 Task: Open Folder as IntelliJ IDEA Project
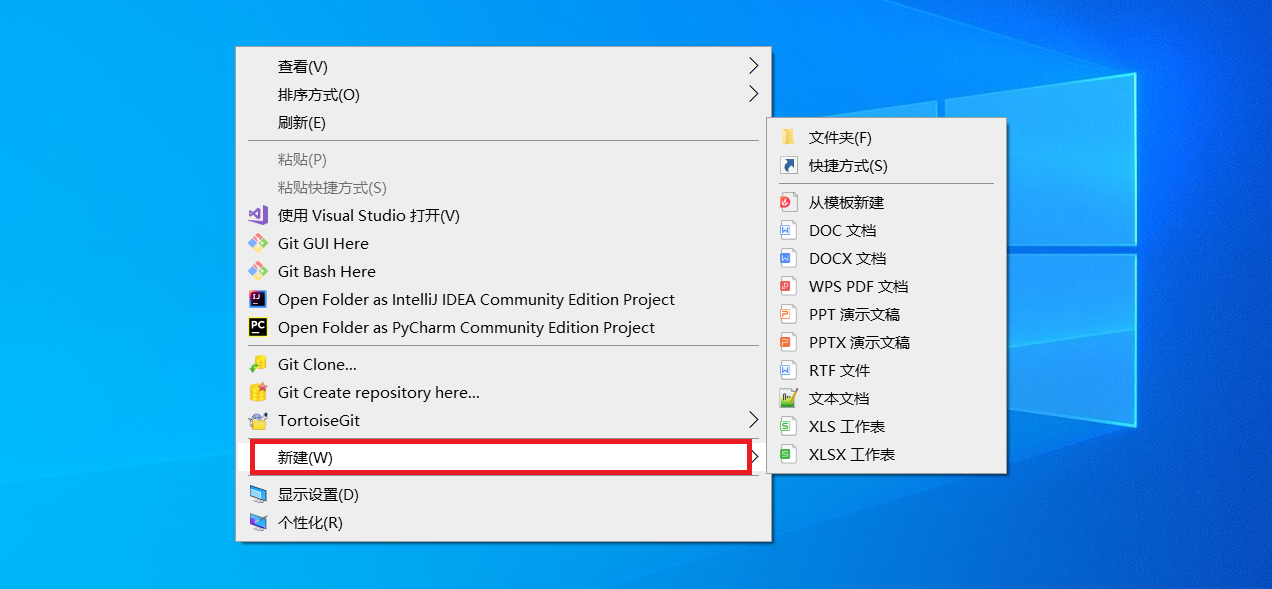pyautogui.click(x=503, y=300)
